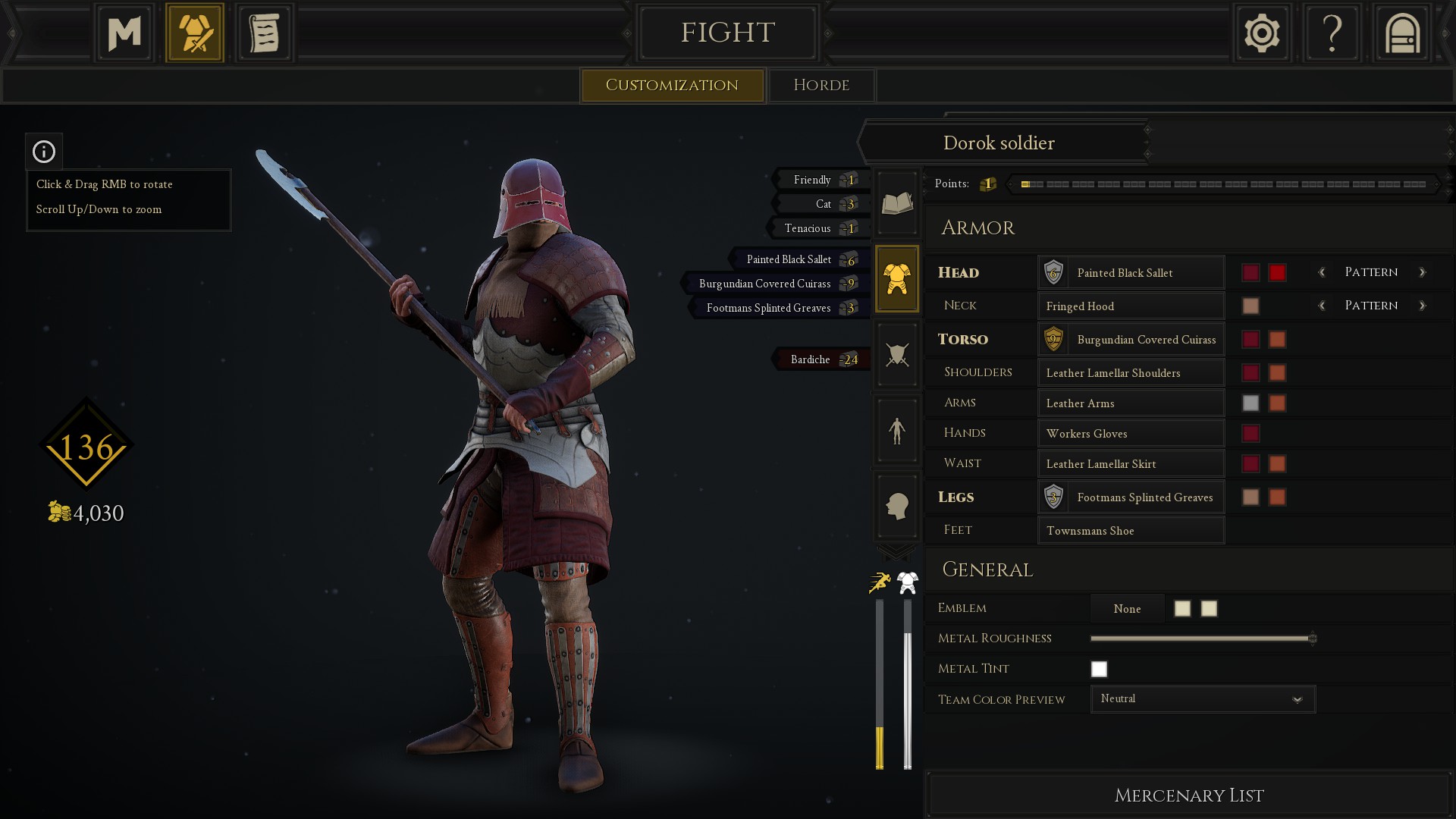Switch to the Horde tab
Viewport: 1456px width, 819px height.
pyautogui.click(x=821, y=85)
